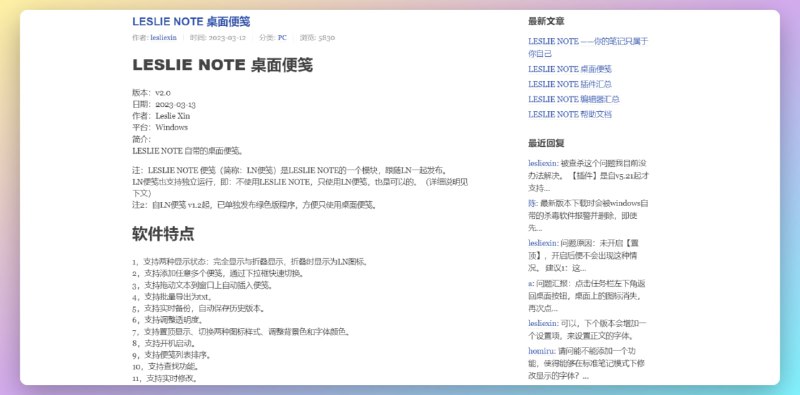Click the text '日期: 2023-03-13'

click(x=164, y=105)
